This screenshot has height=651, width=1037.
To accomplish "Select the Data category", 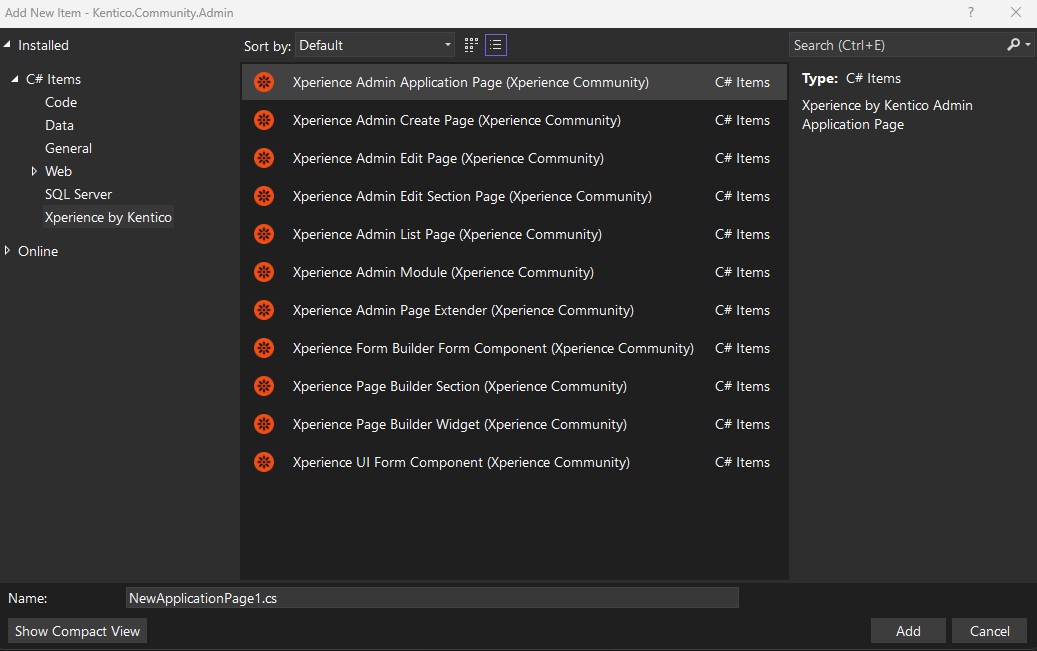I will tap(59, 125).
